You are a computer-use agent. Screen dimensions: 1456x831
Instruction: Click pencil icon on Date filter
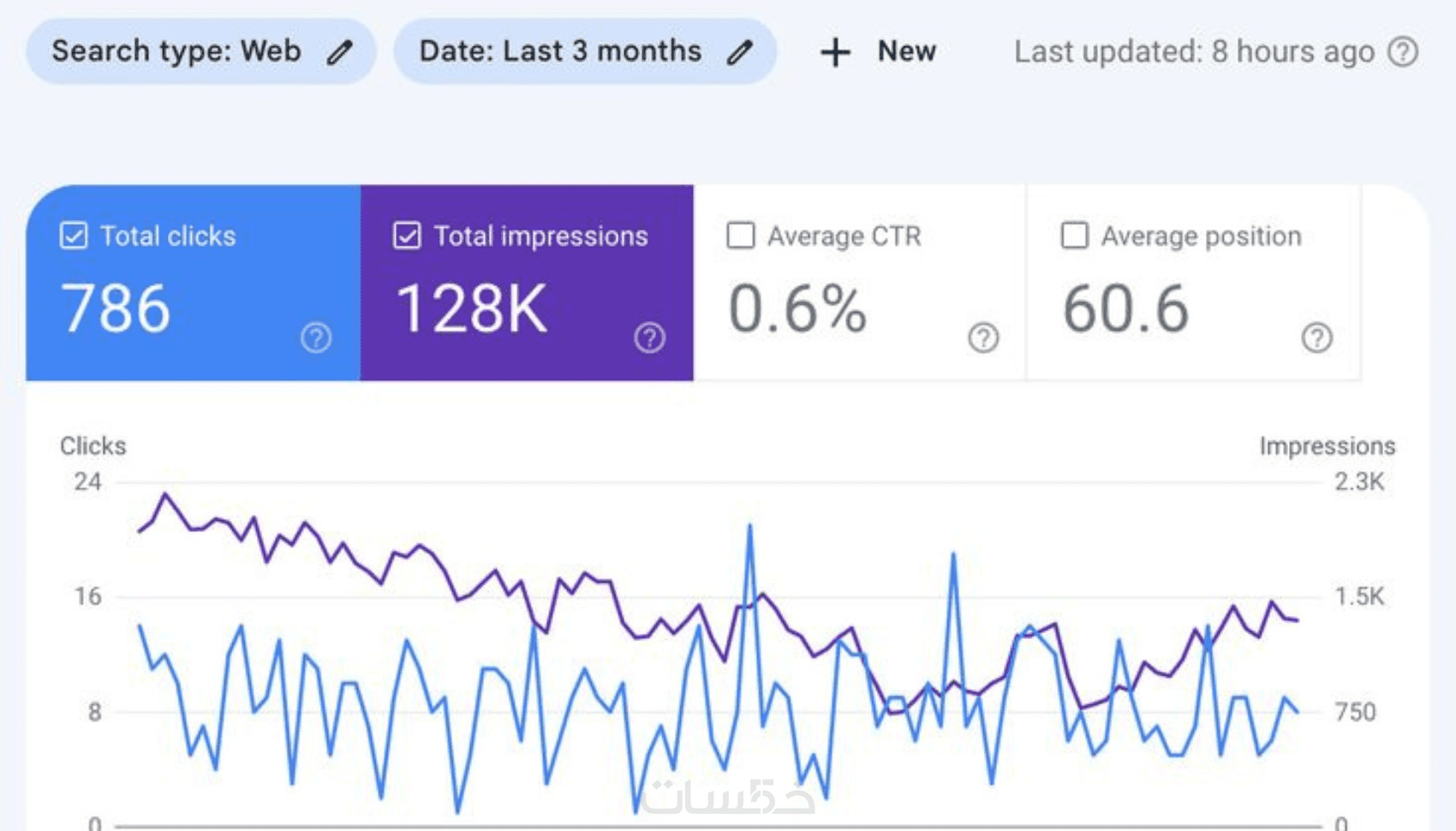click(740, 52)
